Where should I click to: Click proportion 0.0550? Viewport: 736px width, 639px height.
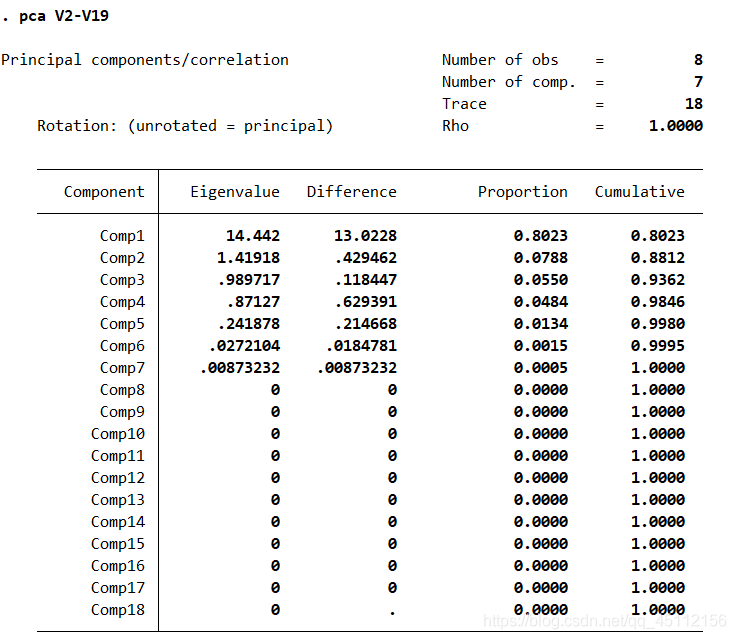tap(541, 280)
